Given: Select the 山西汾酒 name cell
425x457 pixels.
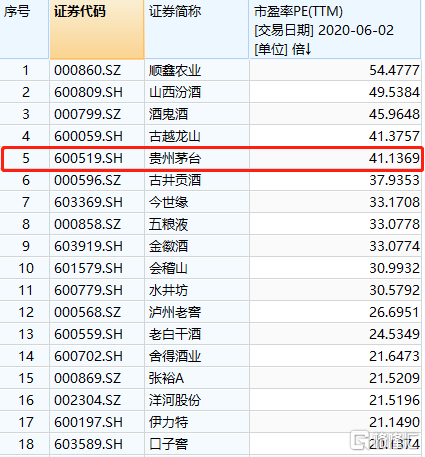Looking at the screenshot, I should pyautogui.click(x=197, y=92).
